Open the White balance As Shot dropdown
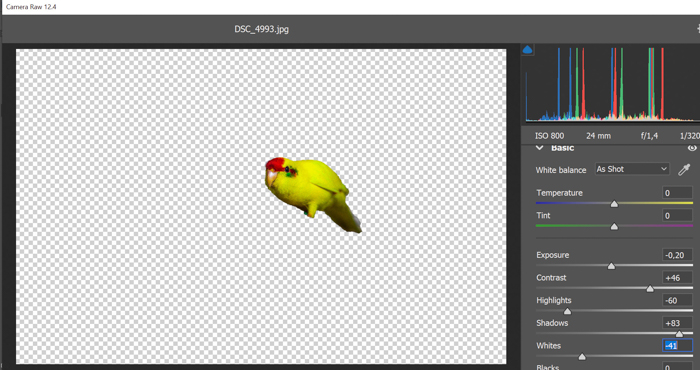 pos(632,169)
